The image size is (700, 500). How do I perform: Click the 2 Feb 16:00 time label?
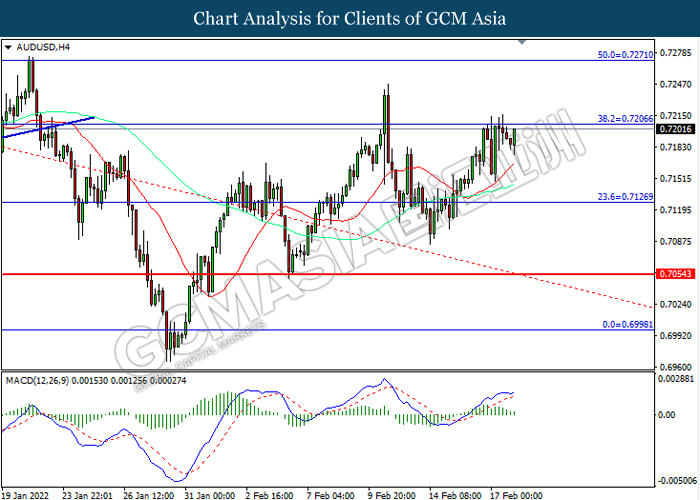[x=269, y=495]
